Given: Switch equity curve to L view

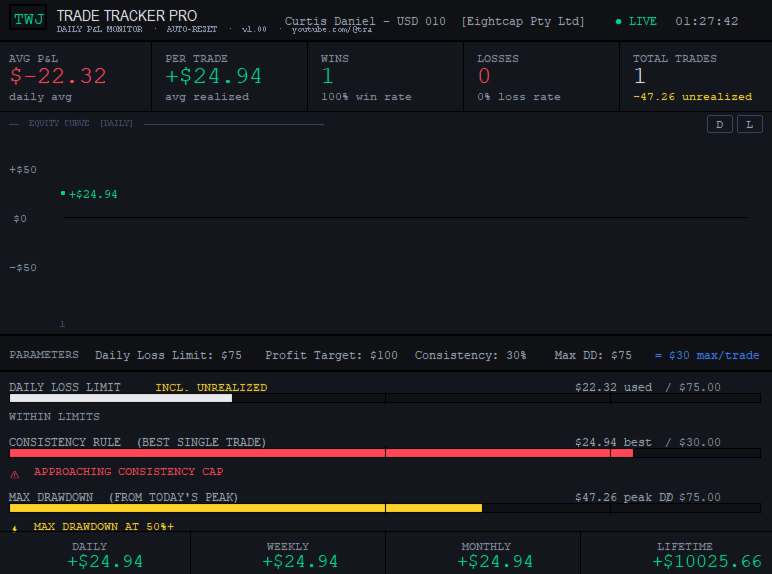Looking at the screenshot, I should tap(749, 125).
